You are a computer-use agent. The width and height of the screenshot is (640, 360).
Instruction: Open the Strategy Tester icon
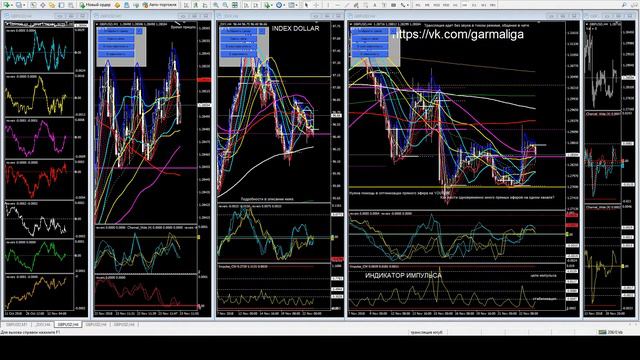click(71, 4)
